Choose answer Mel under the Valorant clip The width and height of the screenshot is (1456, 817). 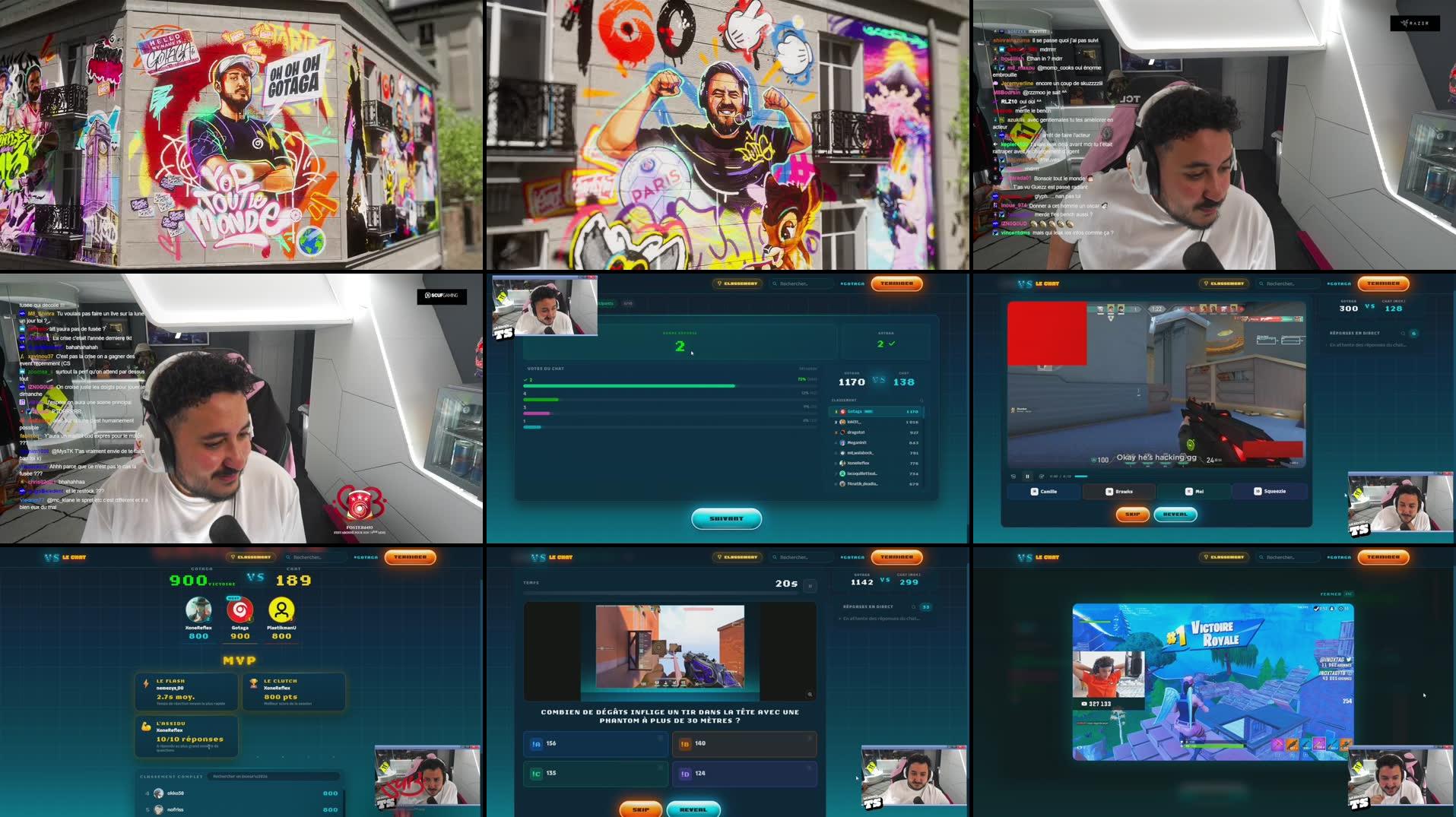[1194, 491]
